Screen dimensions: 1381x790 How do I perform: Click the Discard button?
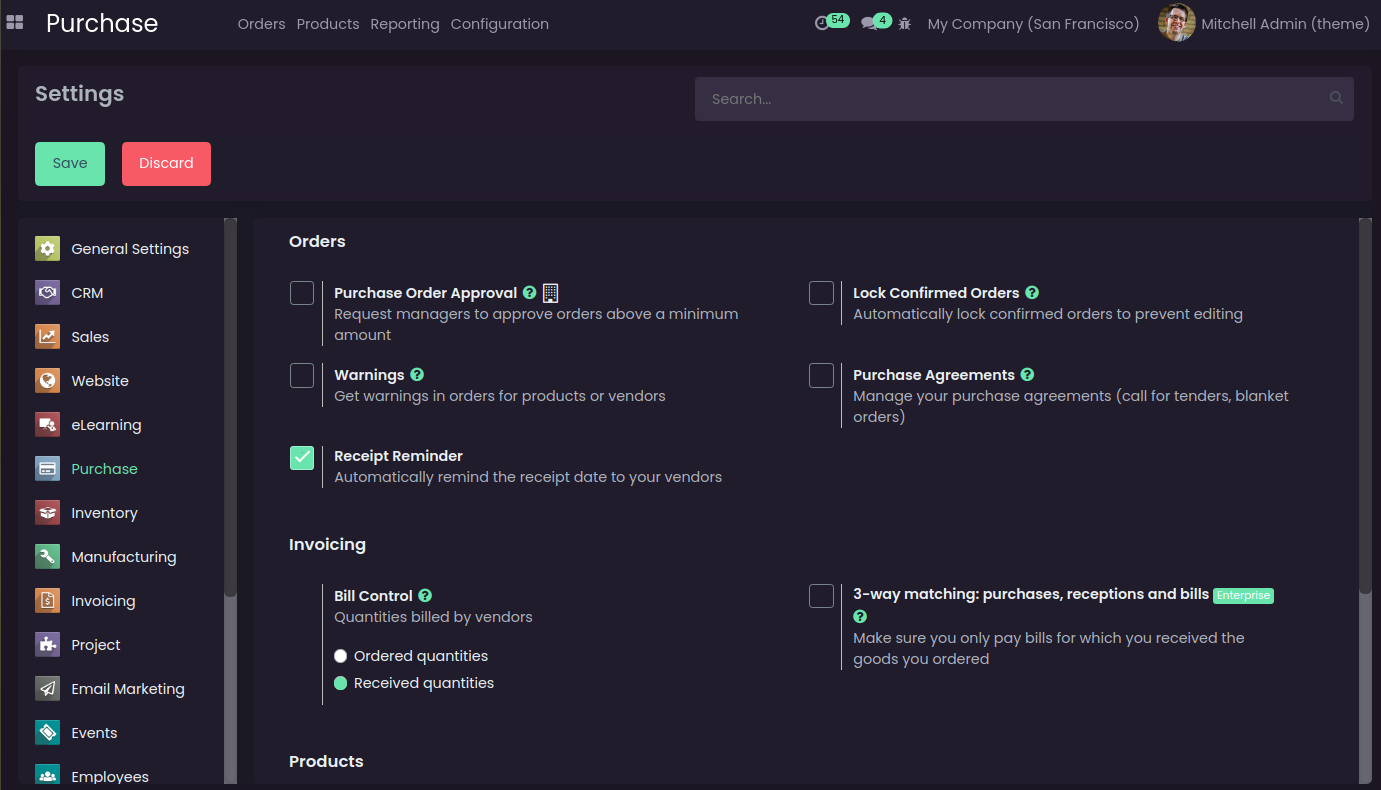166,164
